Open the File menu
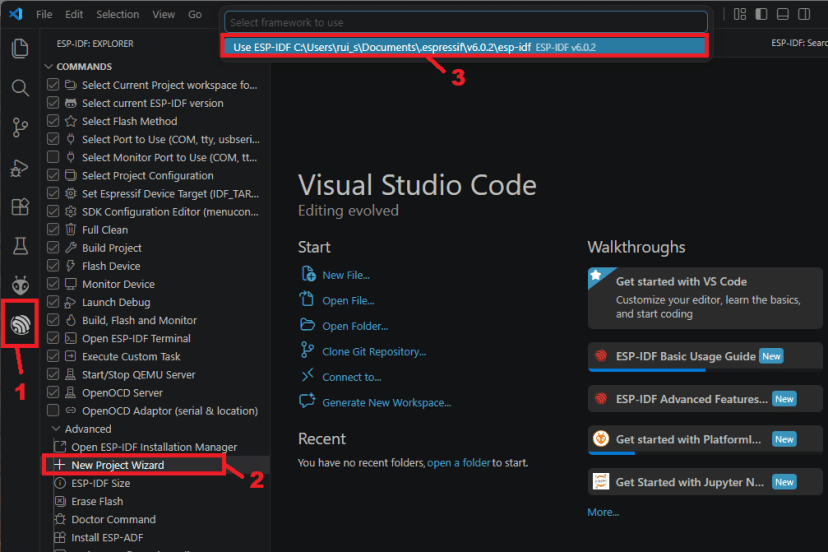The height and width of the screenshot is (552, 828). 44,14
